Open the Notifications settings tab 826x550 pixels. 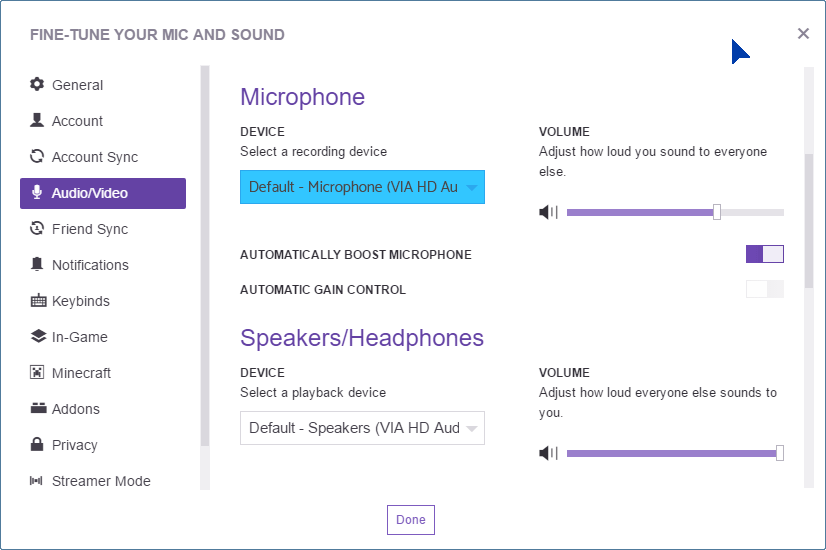point(90,265)
